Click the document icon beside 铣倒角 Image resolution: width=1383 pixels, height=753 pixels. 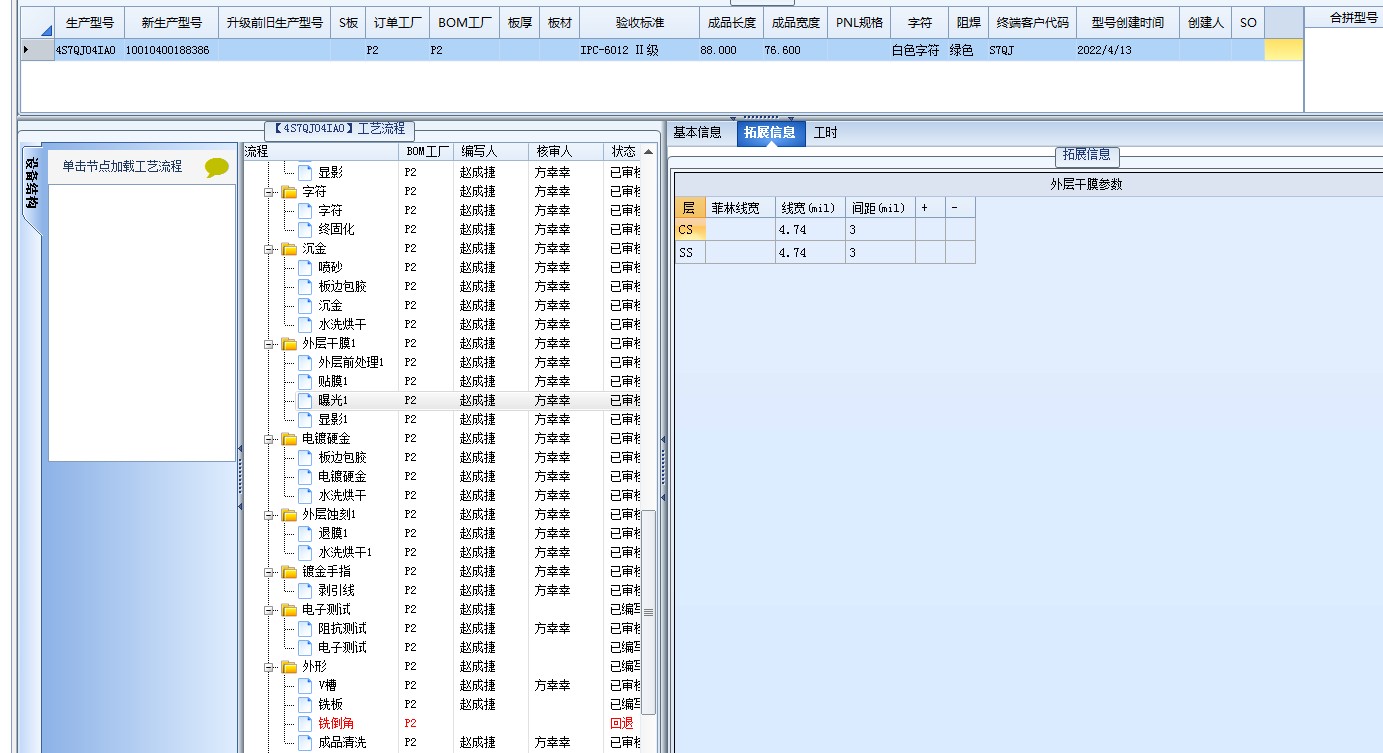[x=305, y=724]
